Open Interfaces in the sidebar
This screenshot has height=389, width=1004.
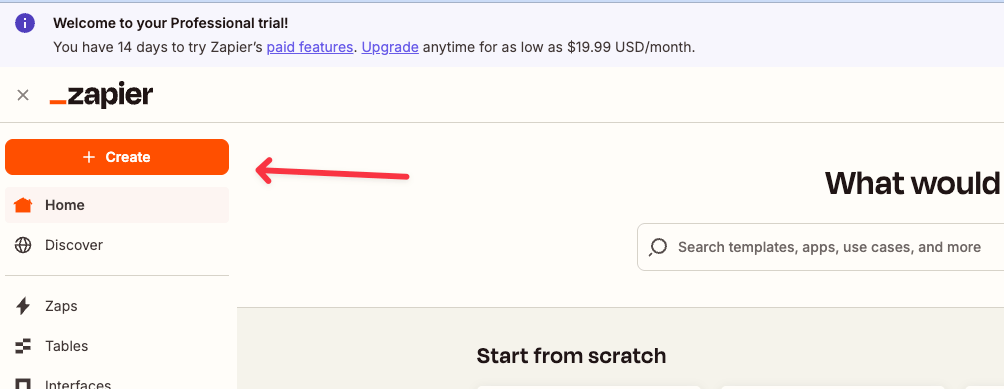pyautogui.click(x=117, y=383)
